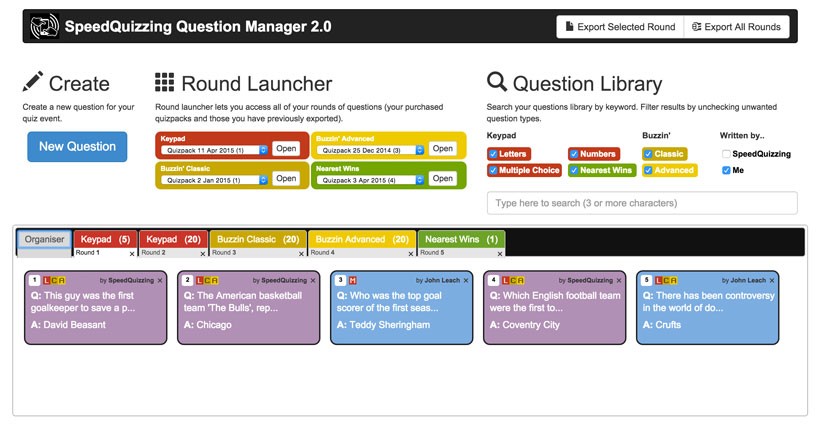This screenshot has width=820, height=427.
Task: Click the SpeedQuizzing Question Manager 2.0 title
Action: click(198, 27)
